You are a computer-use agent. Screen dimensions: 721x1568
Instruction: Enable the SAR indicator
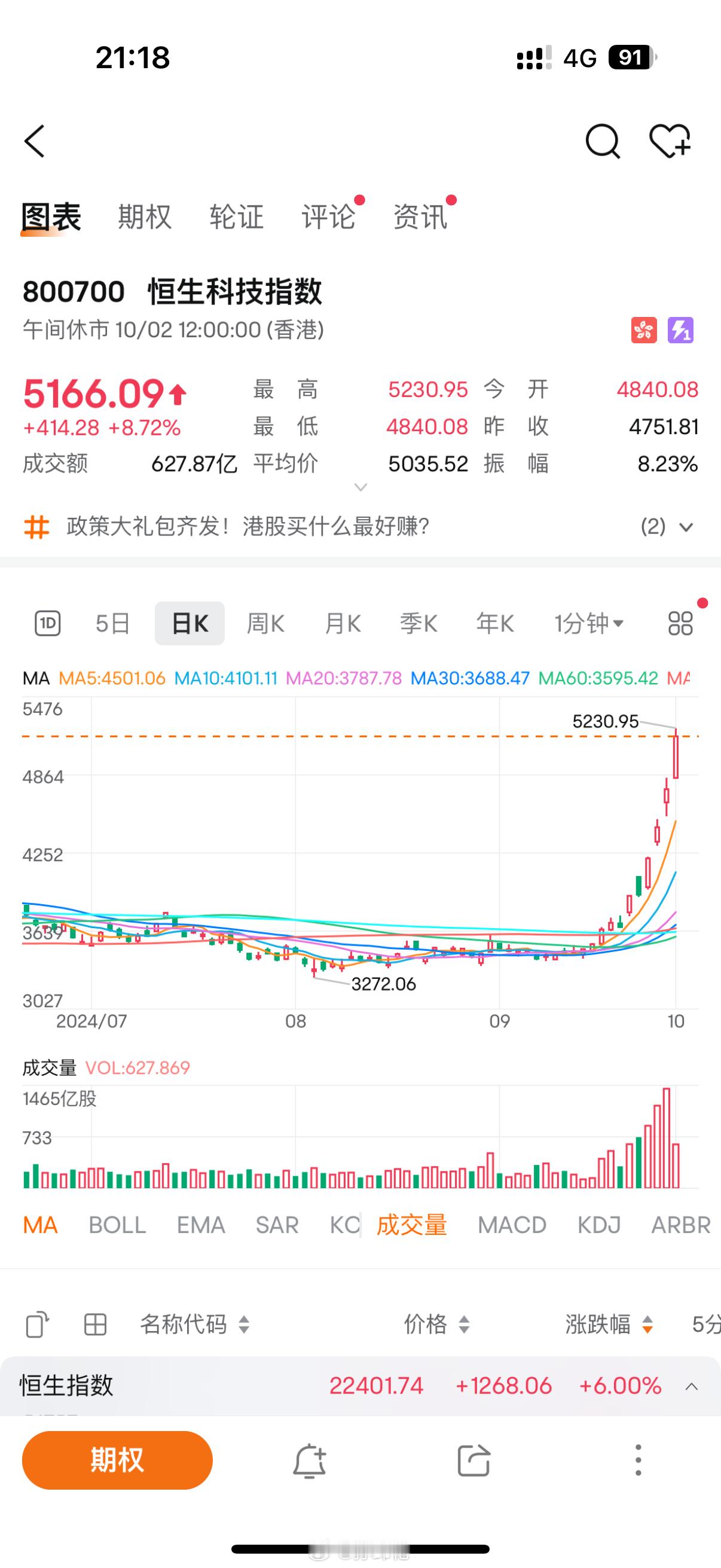tap(277, 1225)
